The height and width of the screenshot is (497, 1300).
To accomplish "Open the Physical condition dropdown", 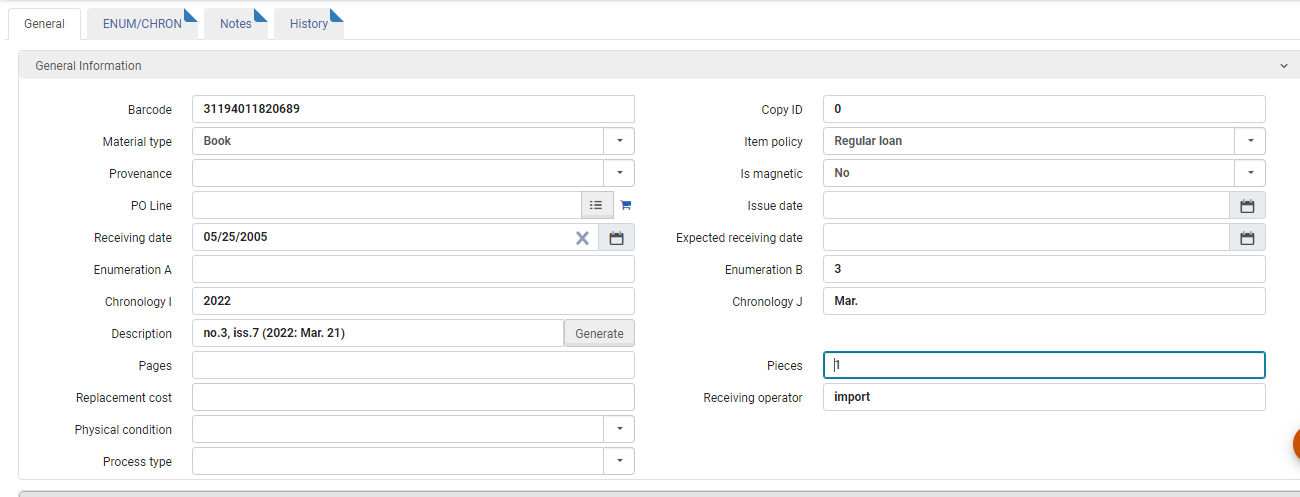I will pos(619,429).
